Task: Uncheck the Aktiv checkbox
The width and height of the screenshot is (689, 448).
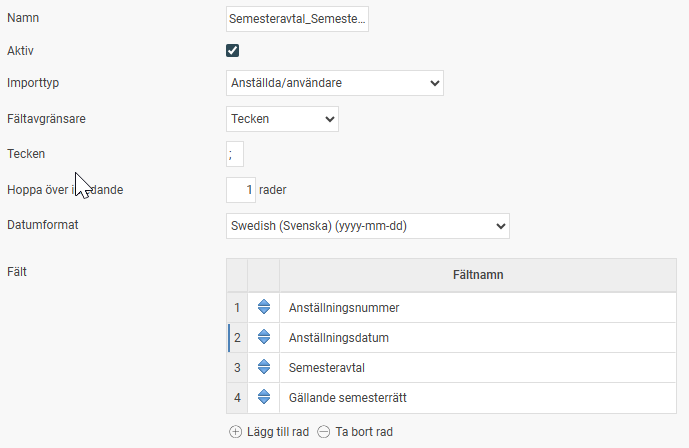Action: click(x=232, y=51)
